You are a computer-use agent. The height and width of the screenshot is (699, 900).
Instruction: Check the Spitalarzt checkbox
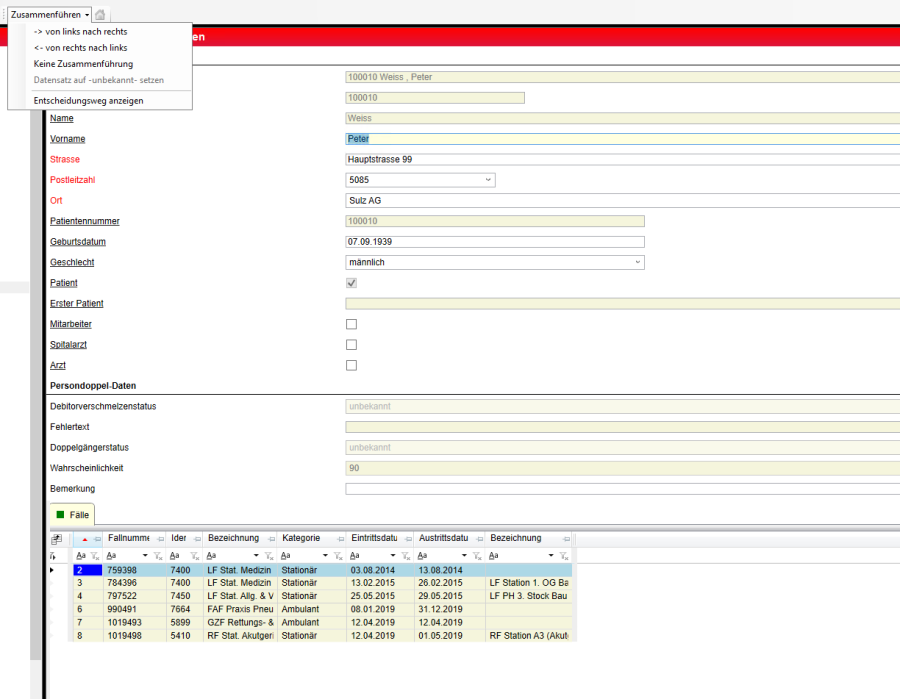(351, 345)
